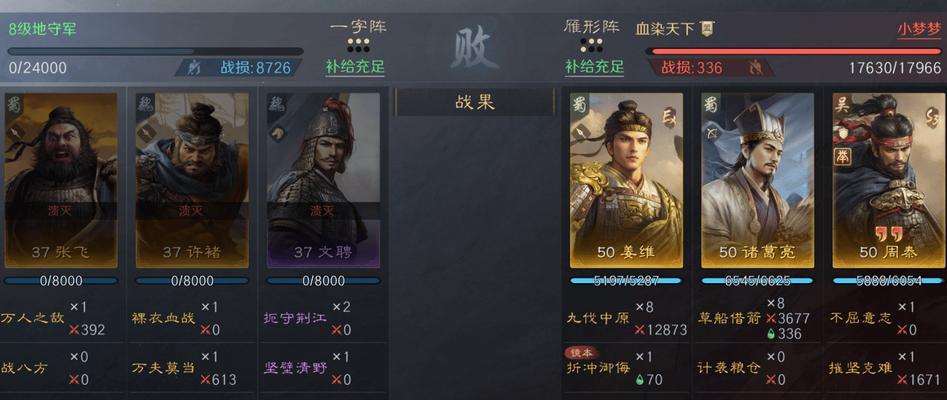This screenshot has width=947, height=400.
Task: Select the 张飞 general portrait card
Action: [61, 180]
